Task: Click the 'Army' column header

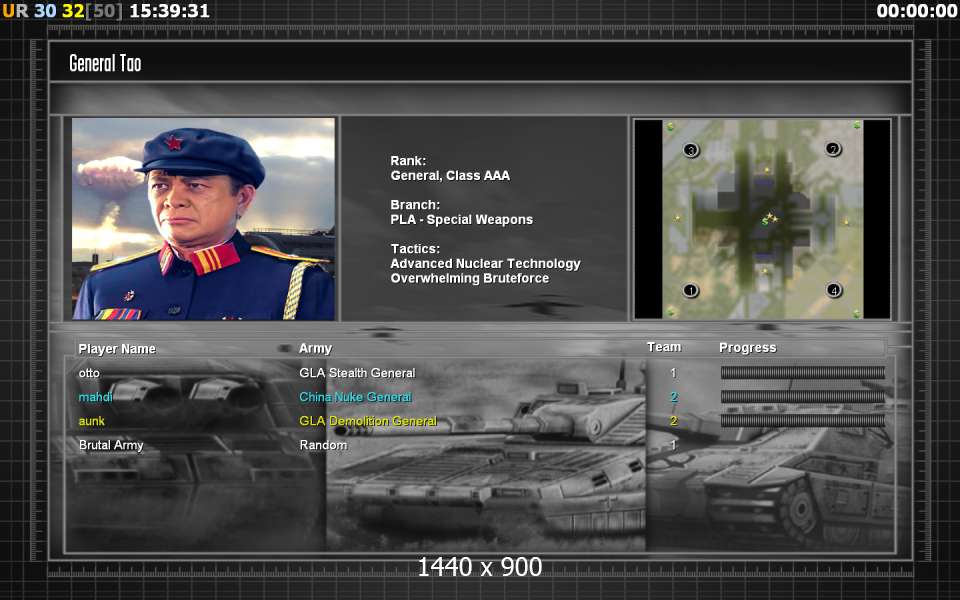Action: point(315,348)
